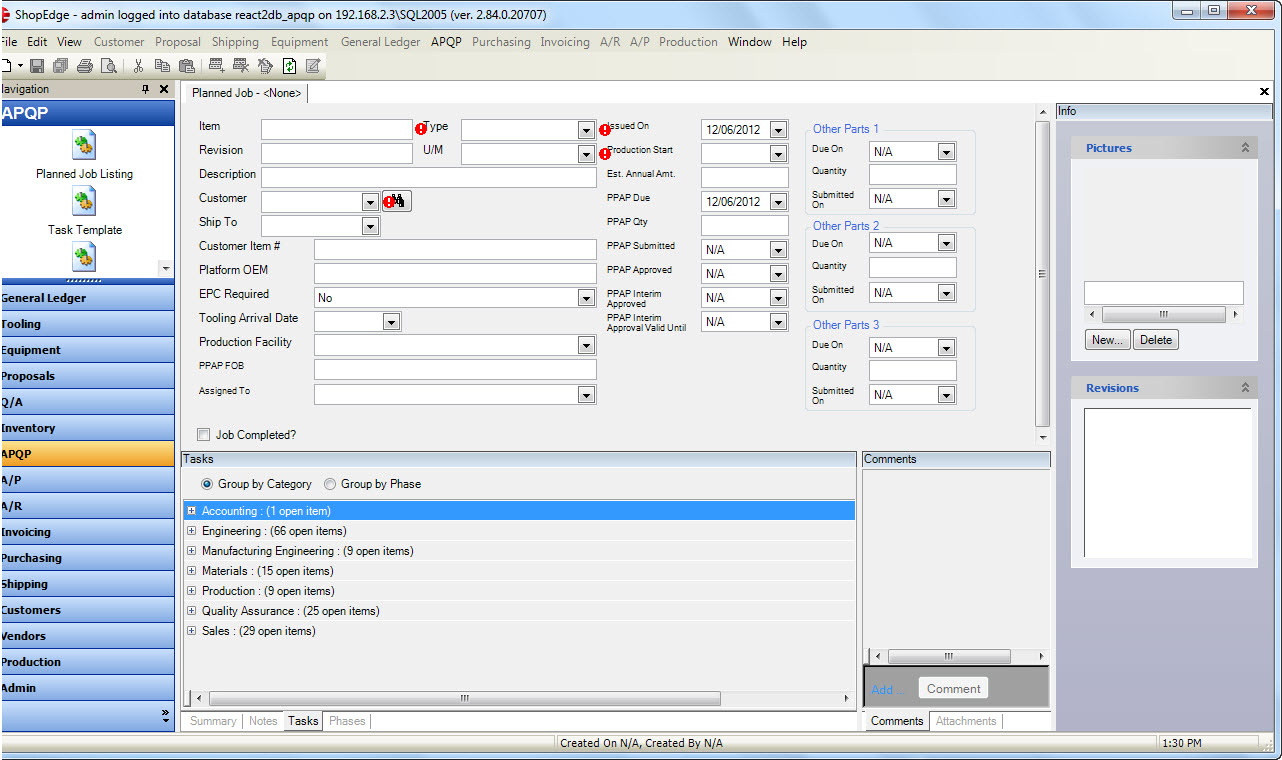1282x760 pixels.
Task: Open the Task Template icon
Action: tap(84, 202)
